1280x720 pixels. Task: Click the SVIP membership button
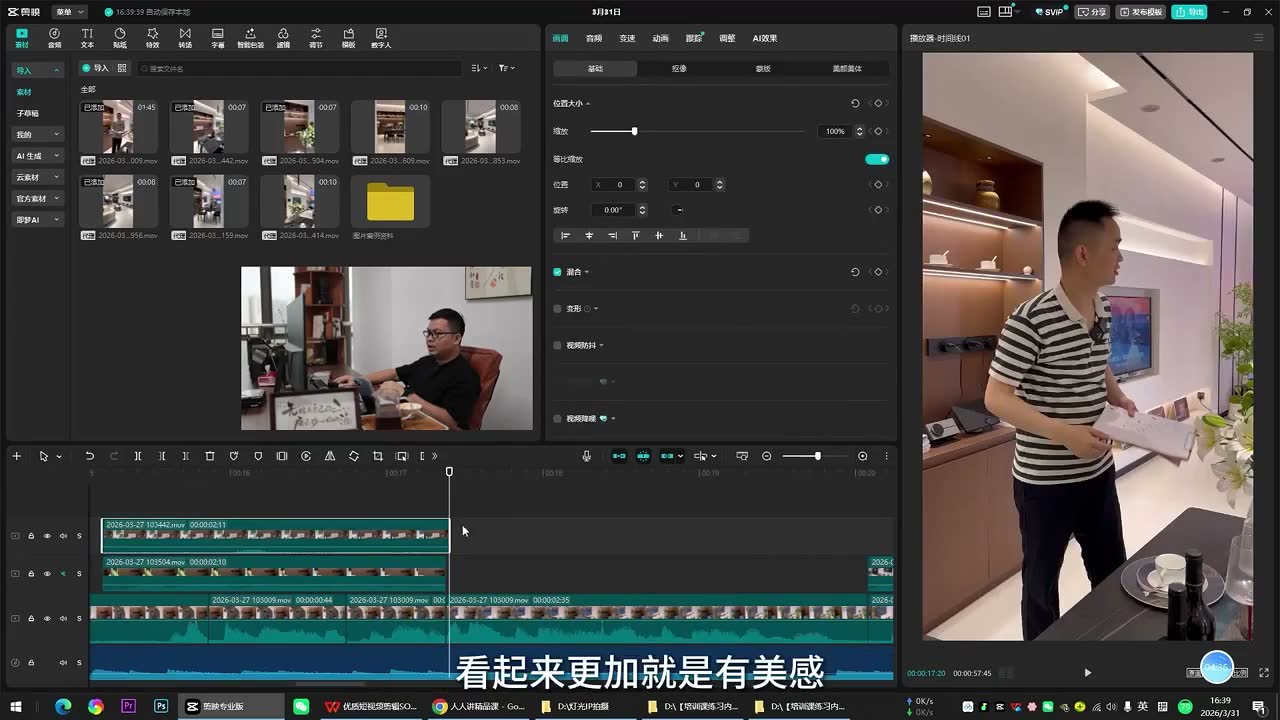(x=1050, y=12)
